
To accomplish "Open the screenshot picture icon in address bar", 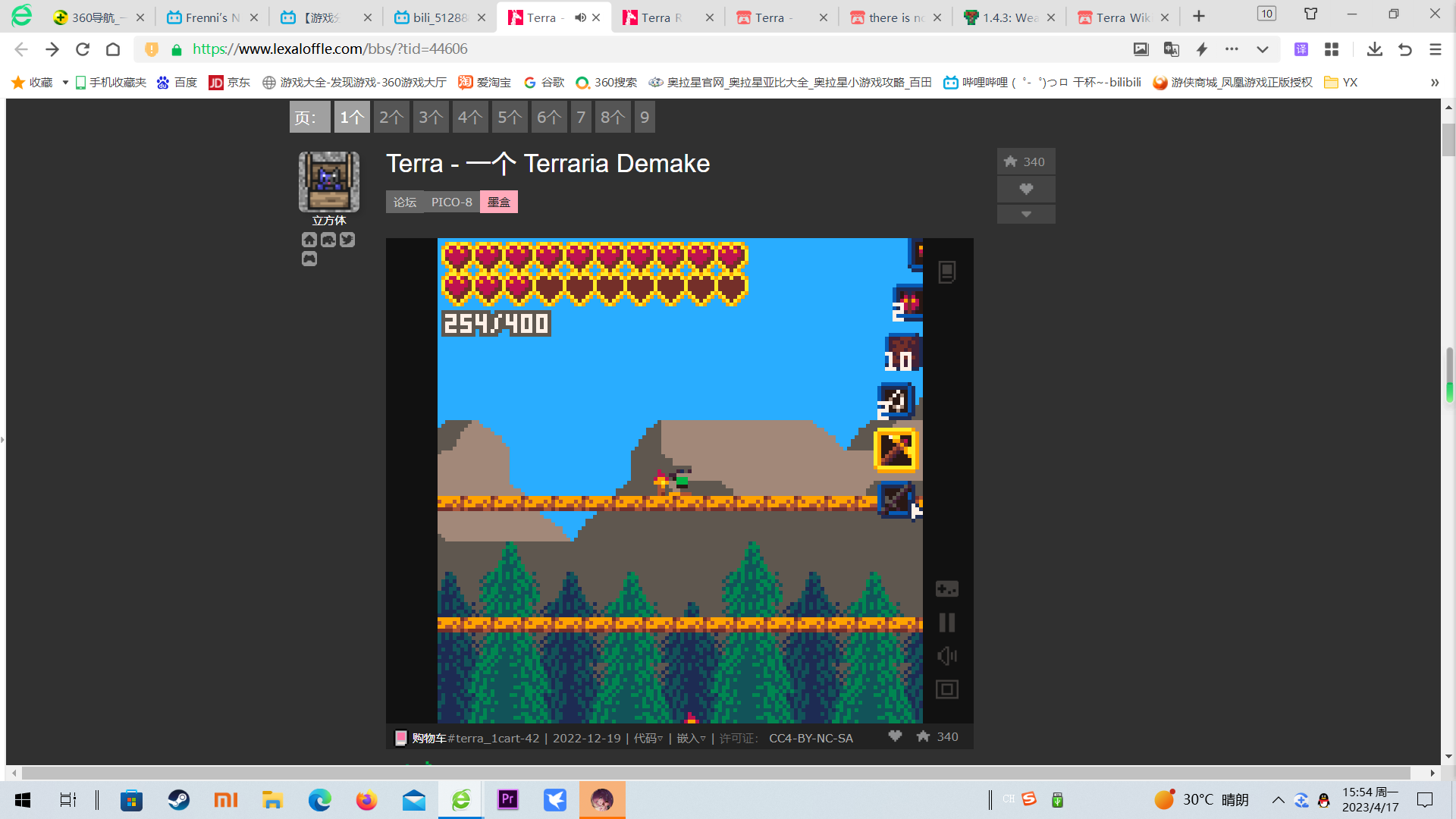I will coord(1141,49).
